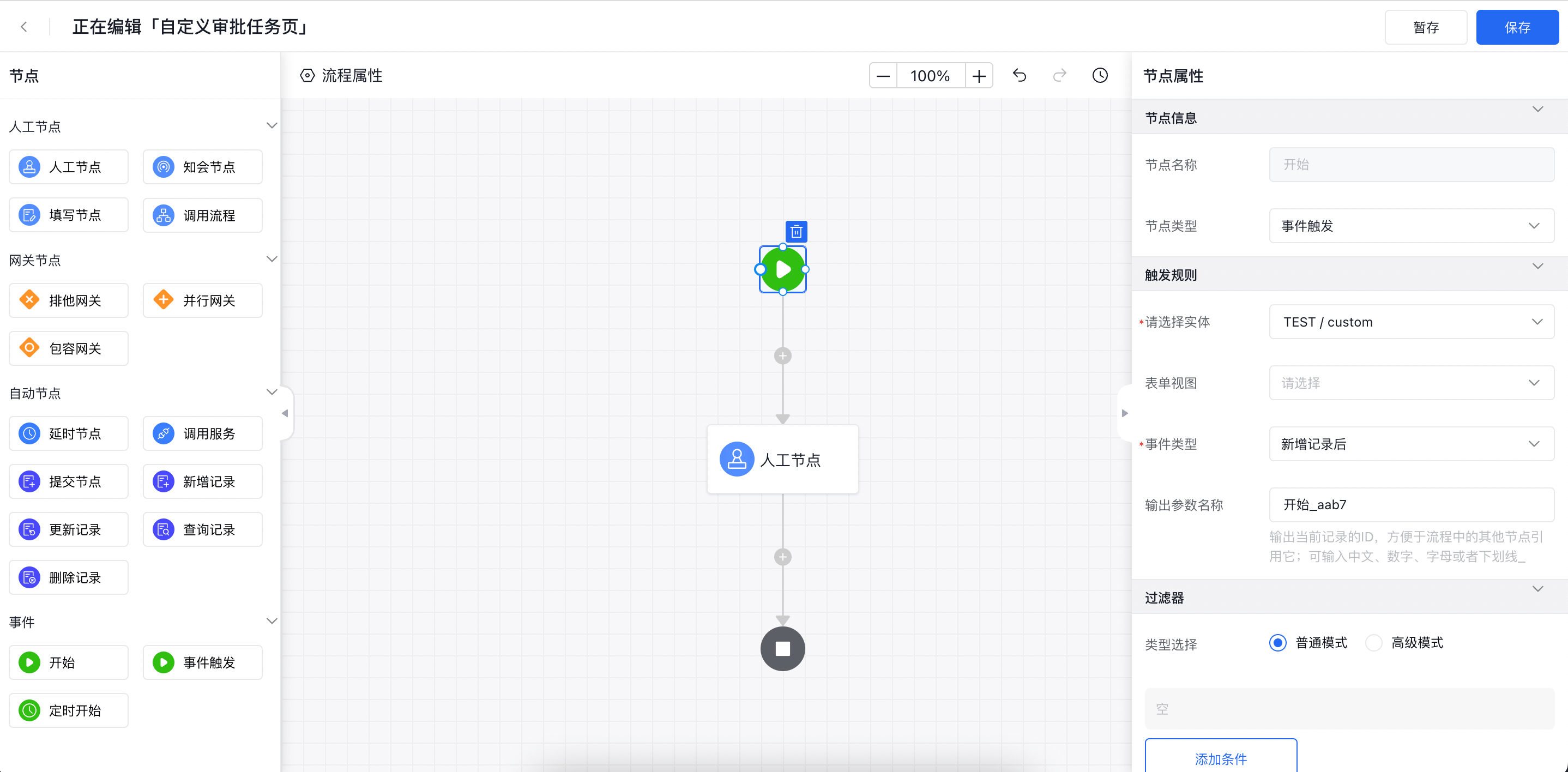This screenshot has width=1568, height=772.
Task: Select the 查询记录 palette item
Action: point(203,530)
